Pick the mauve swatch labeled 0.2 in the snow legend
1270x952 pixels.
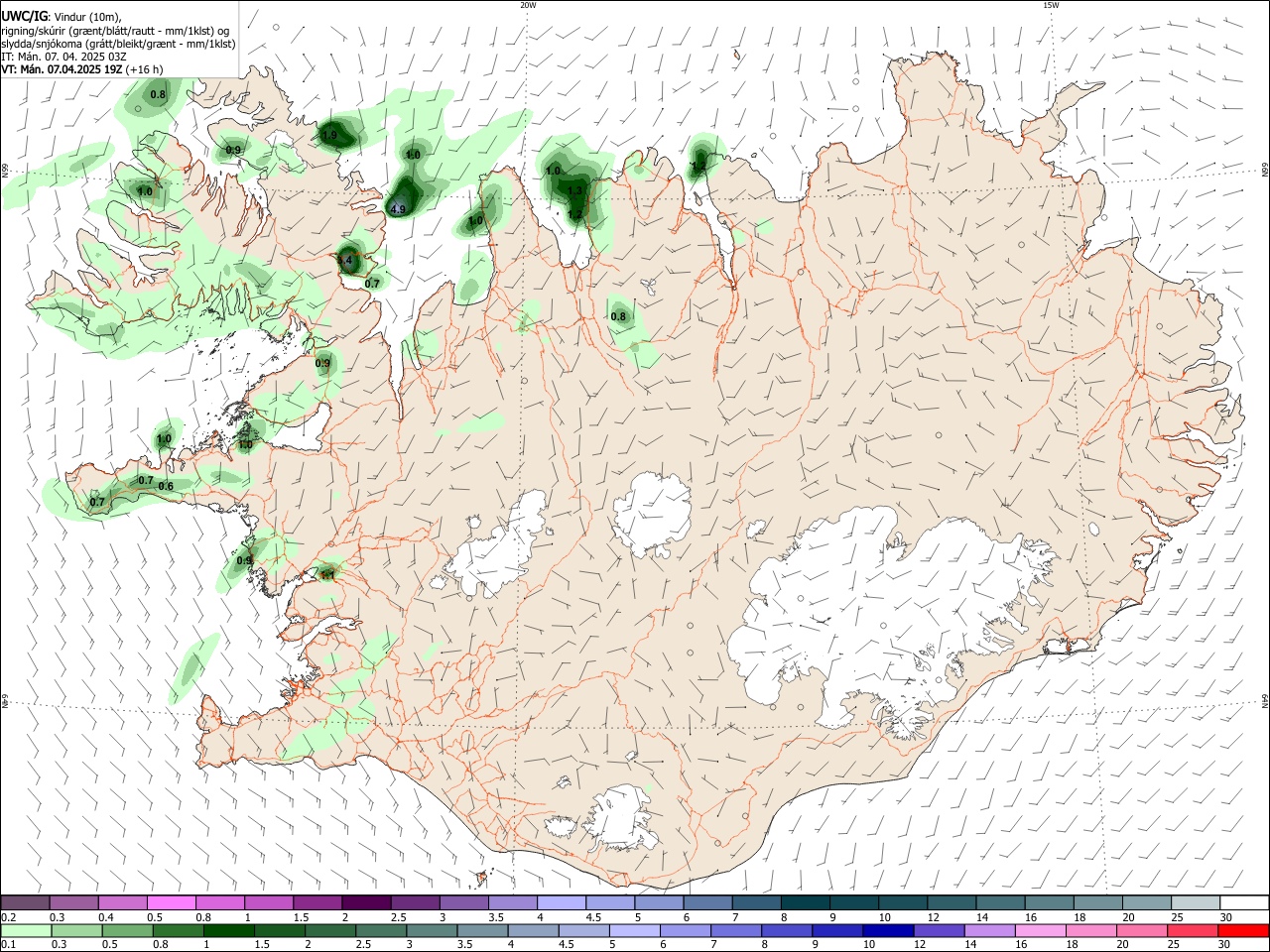click(25, 903)
